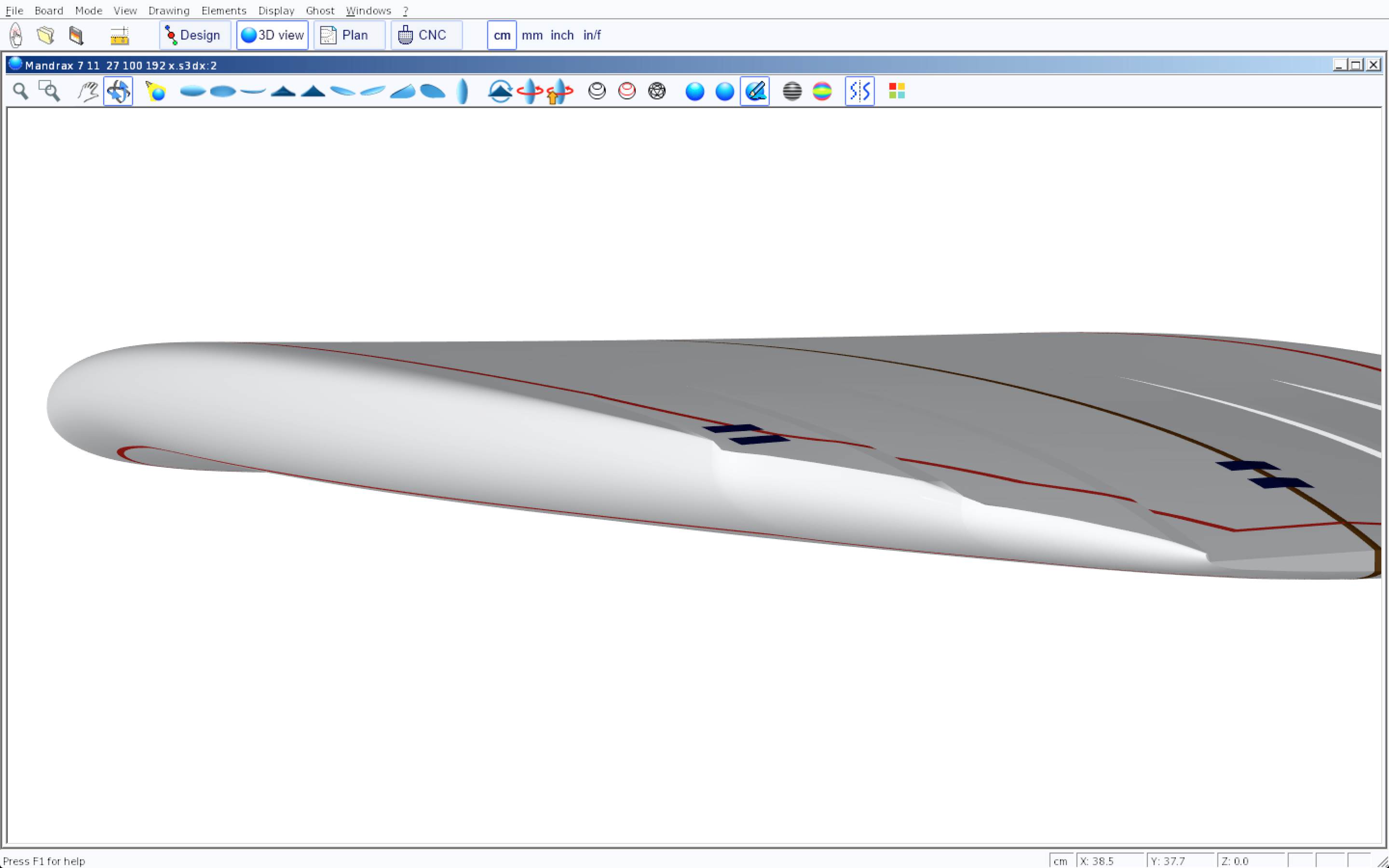
Task: Switch units to inch
Action: coord(562,35)
